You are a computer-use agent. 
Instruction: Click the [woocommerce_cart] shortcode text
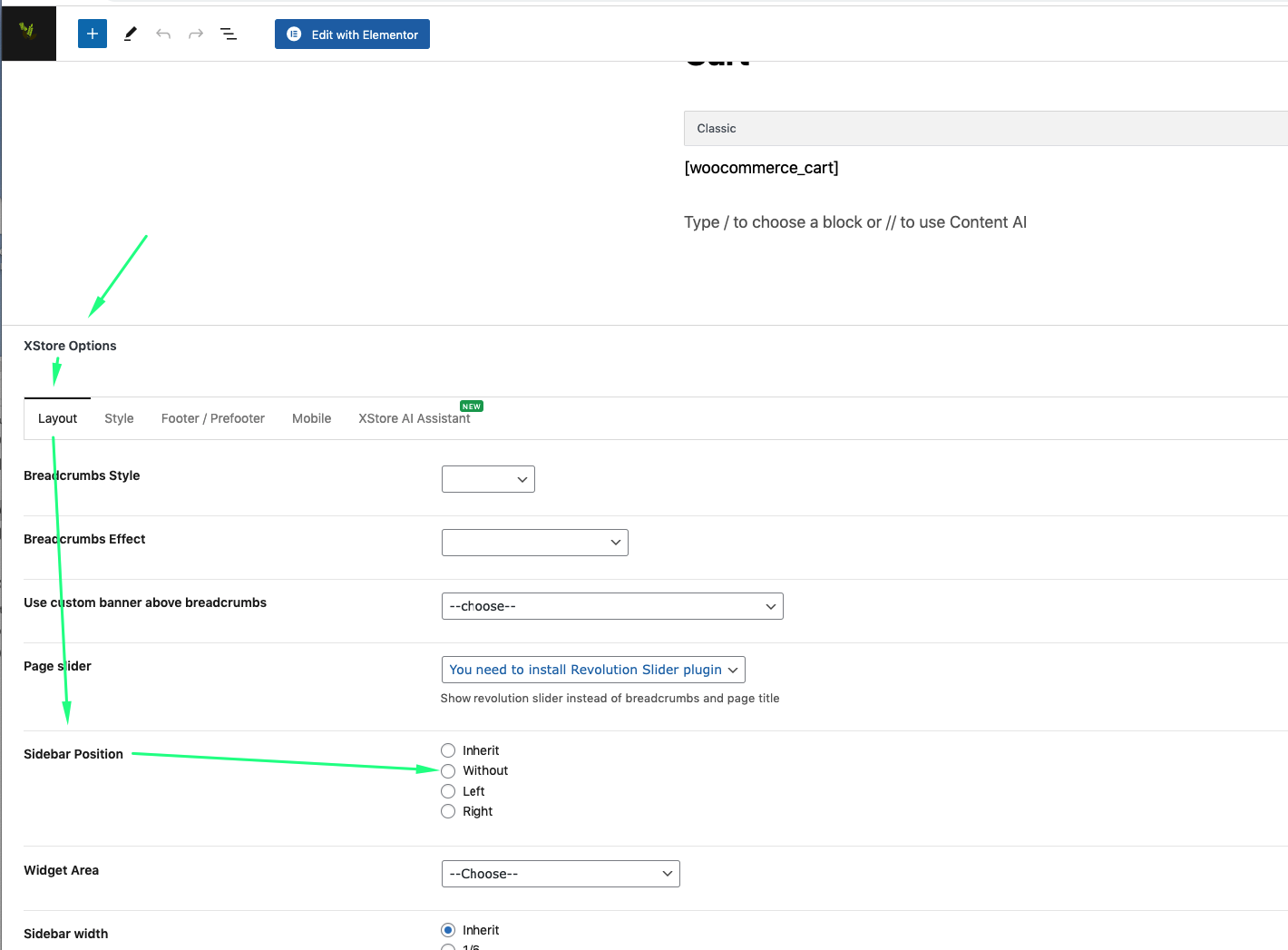pyautogui.click(x=761, y=168)
